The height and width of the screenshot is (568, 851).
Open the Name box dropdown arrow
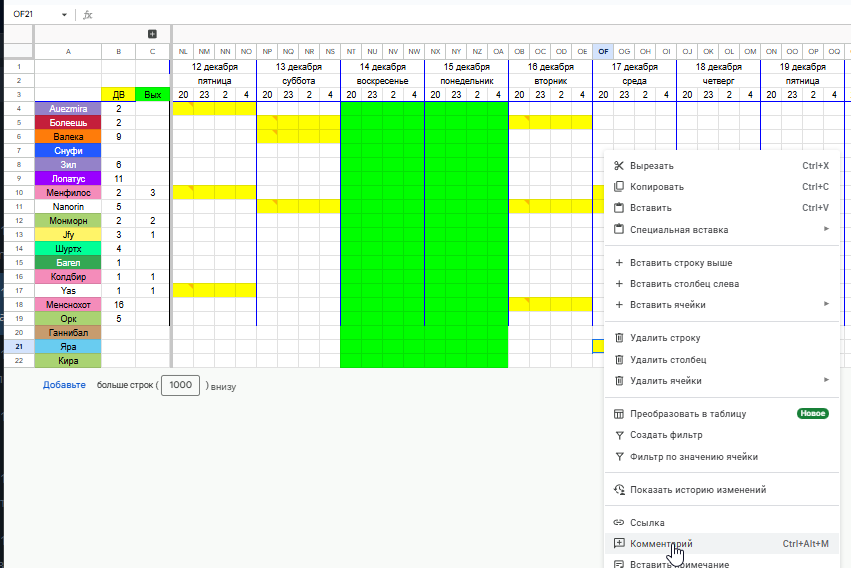tap(64, 15)
